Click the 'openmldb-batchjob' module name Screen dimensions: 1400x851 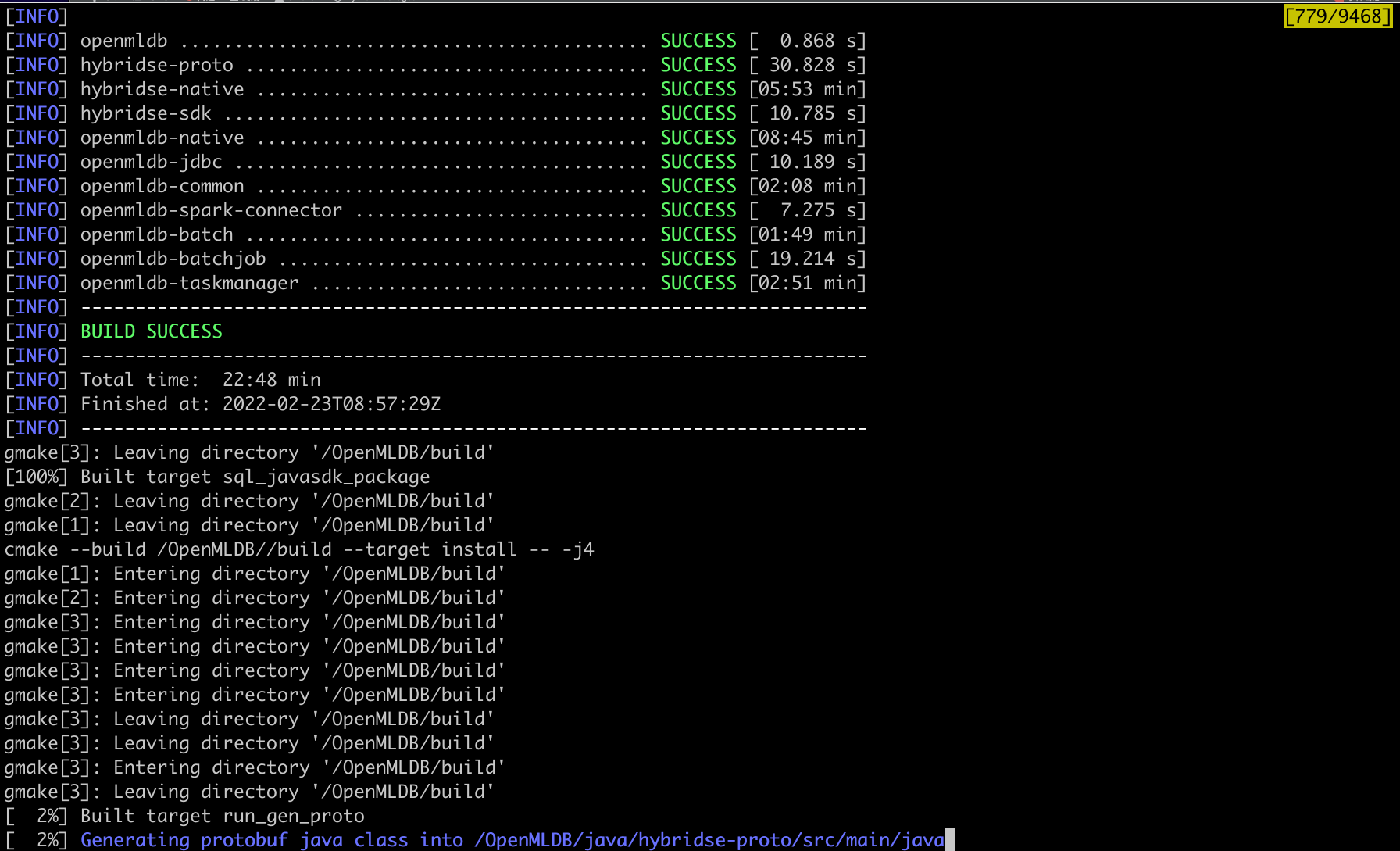[x=173, y=259]
